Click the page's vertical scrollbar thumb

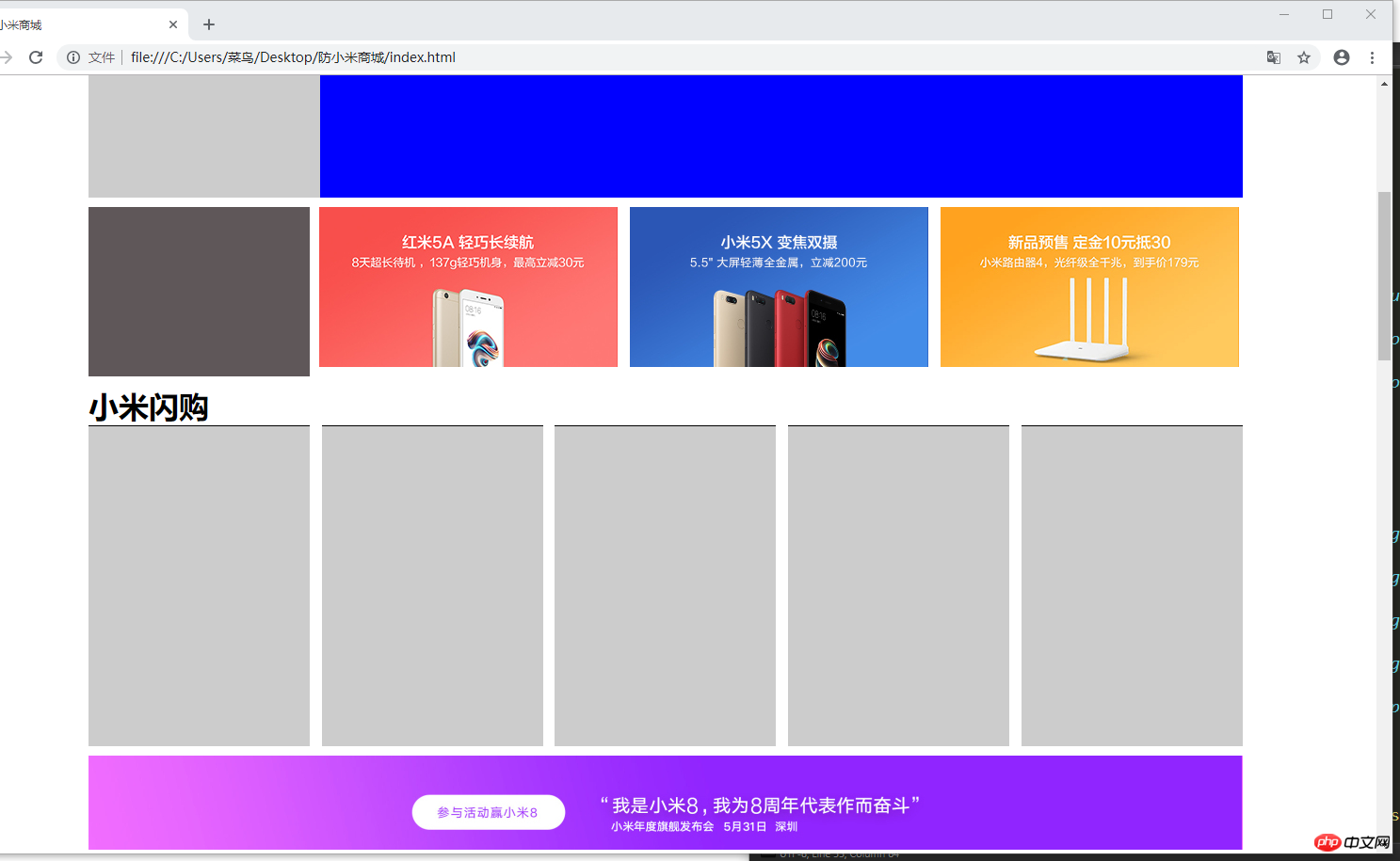pyautogui.click(x=1384, y=276)
